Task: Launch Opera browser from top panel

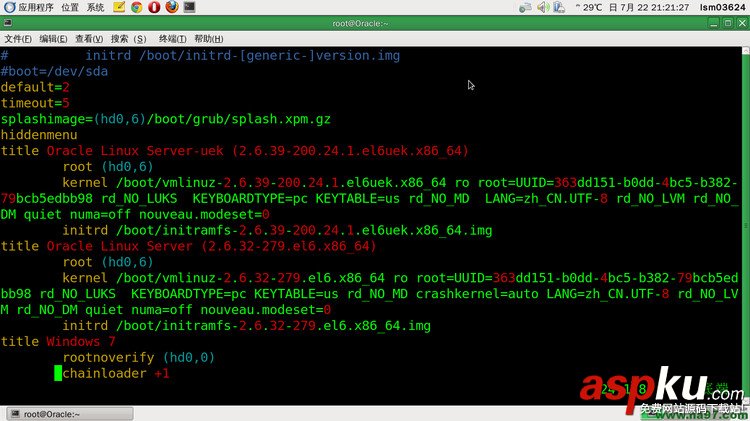Action: 154,7
